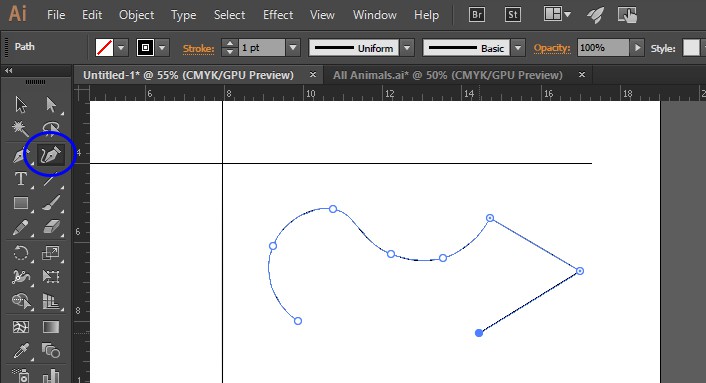Viewport: 706px width, 383px height.
Task: Open the Stroke panel link
Action: [198, 48]
